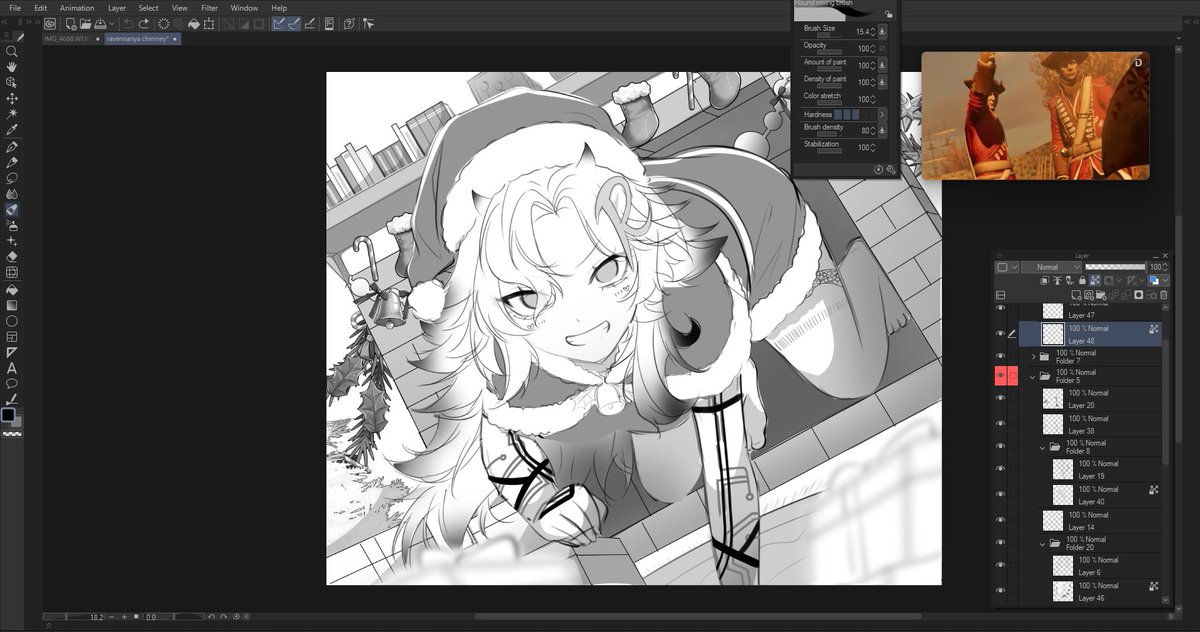Select the Pen tool
Screen dimensions: 1200x632
(x=12, y=146)
